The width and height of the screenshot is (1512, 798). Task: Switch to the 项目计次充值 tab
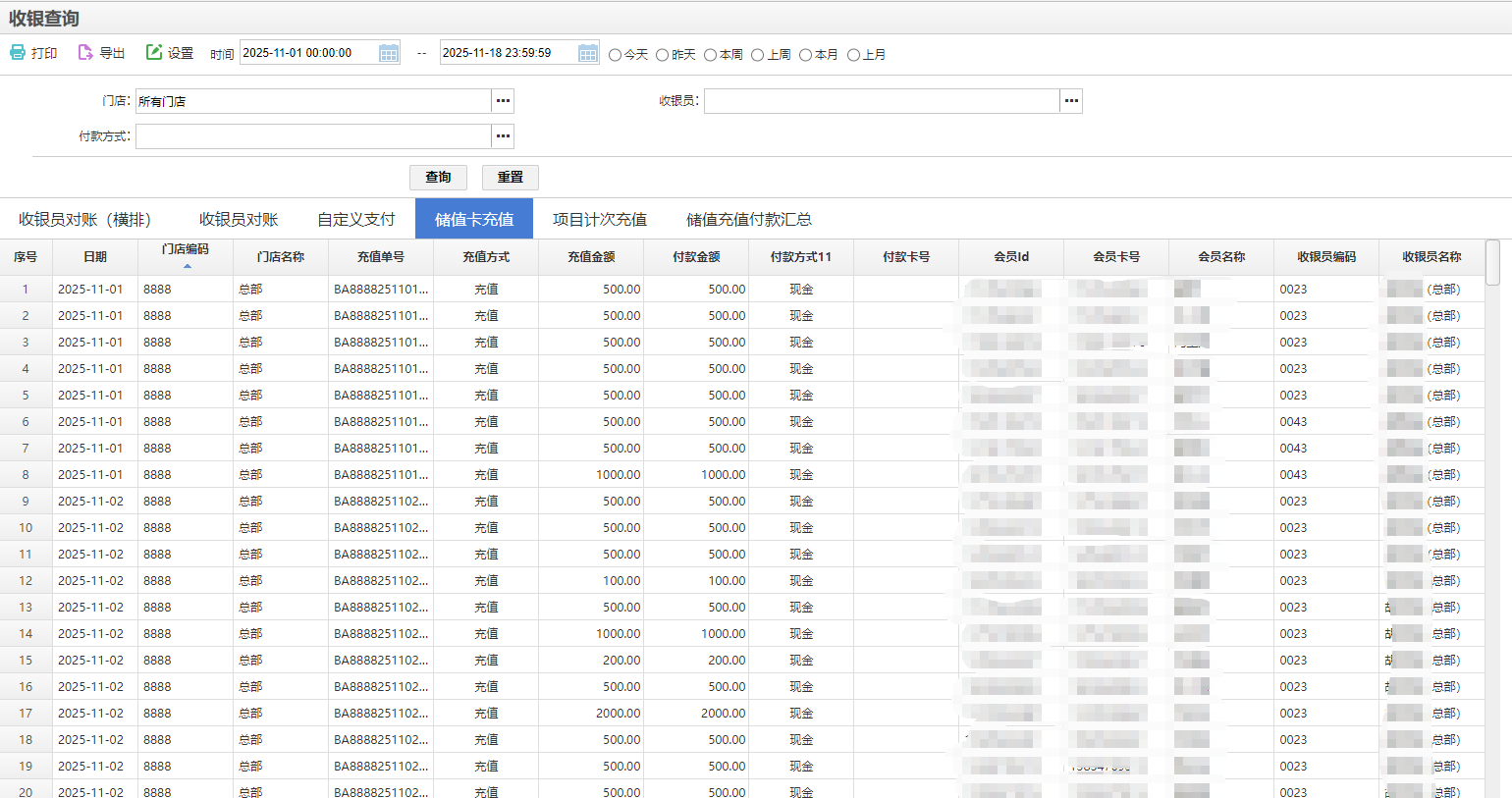599,219
